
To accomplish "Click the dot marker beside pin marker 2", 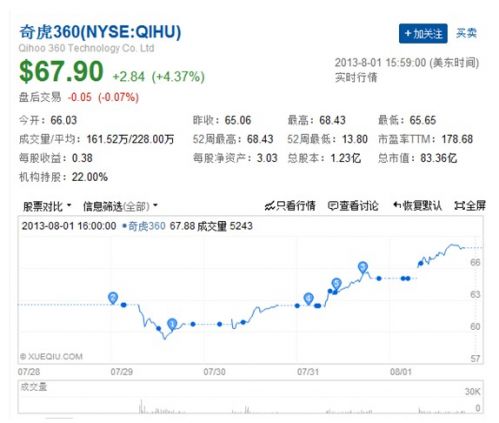I will click(x=124, y=305).
